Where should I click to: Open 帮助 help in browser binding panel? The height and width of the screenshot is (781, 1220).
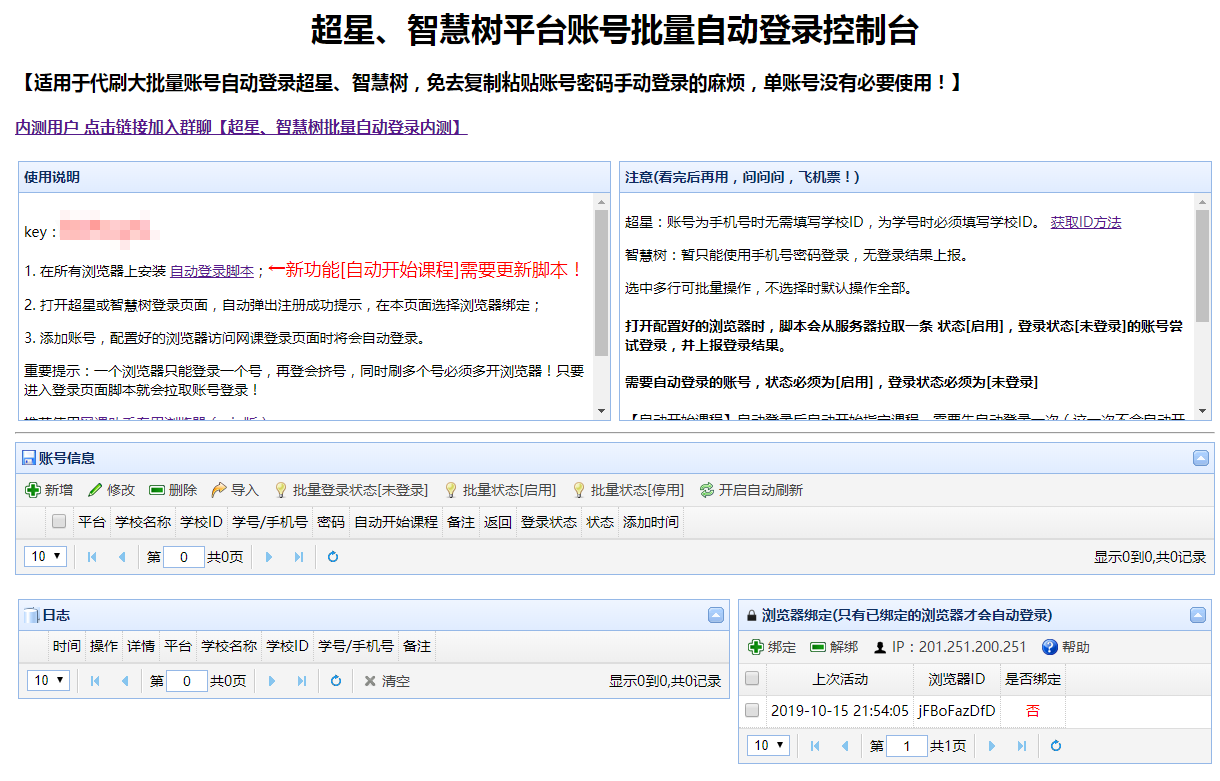1066,647
